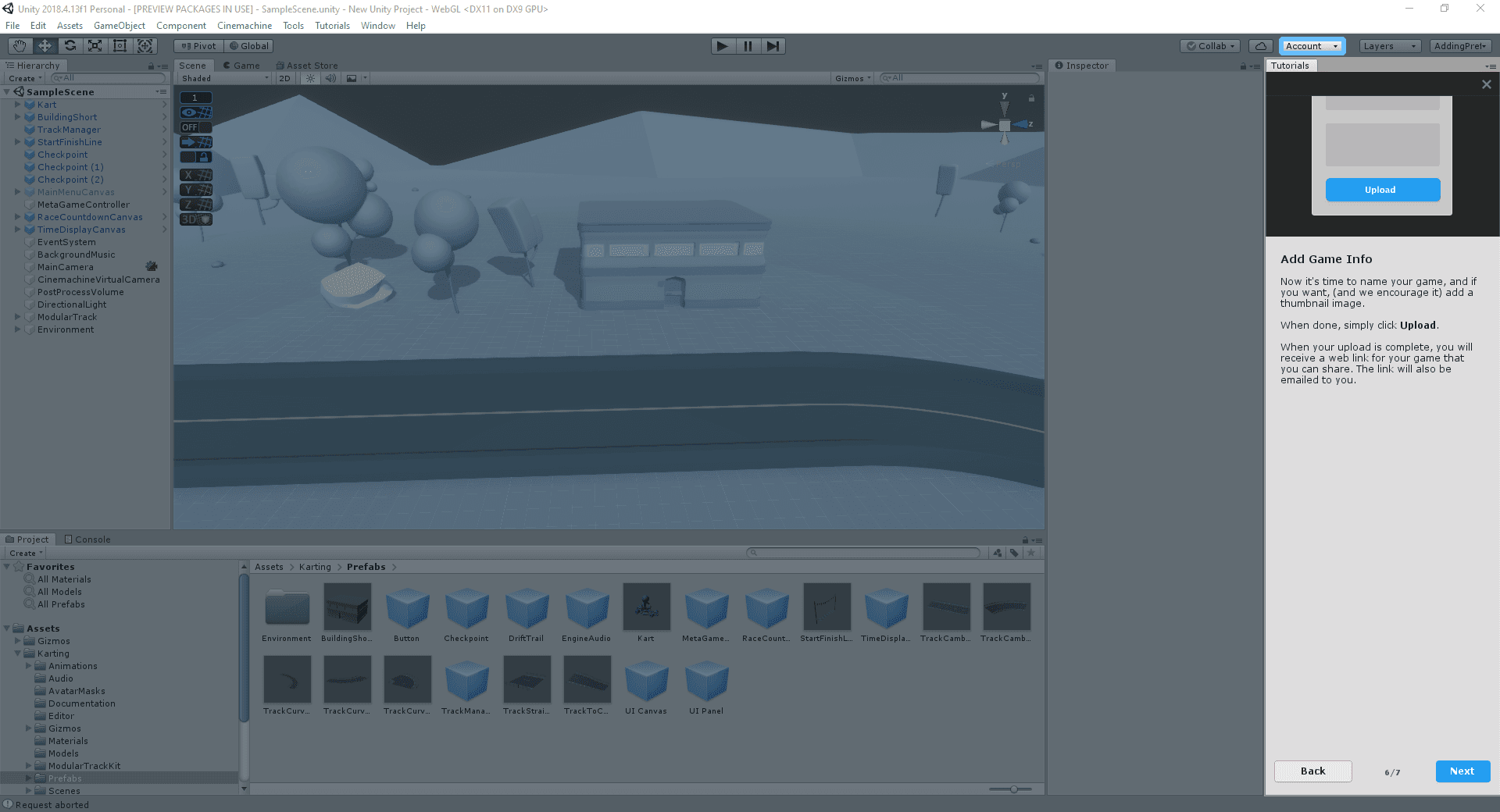Select the Rotate tool
1500x812 pixels.
point(70,46)
